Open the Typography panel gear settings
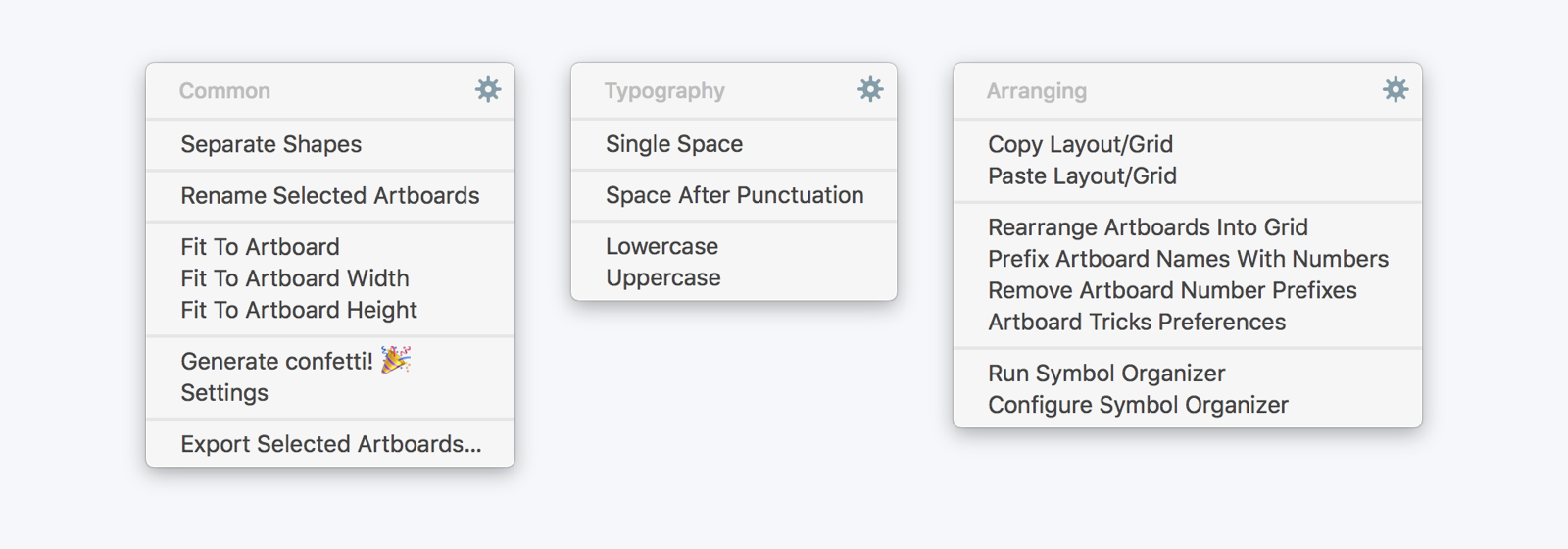The height and width of the screenshot is (549, 1568). tap(870, 90)
